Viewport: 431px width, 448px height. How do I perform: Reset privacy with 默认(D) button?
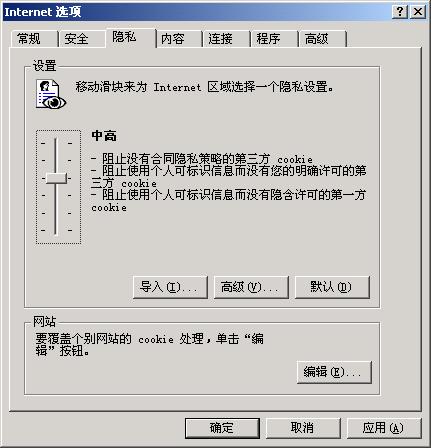pyautogui.click(x=332, y=287)
